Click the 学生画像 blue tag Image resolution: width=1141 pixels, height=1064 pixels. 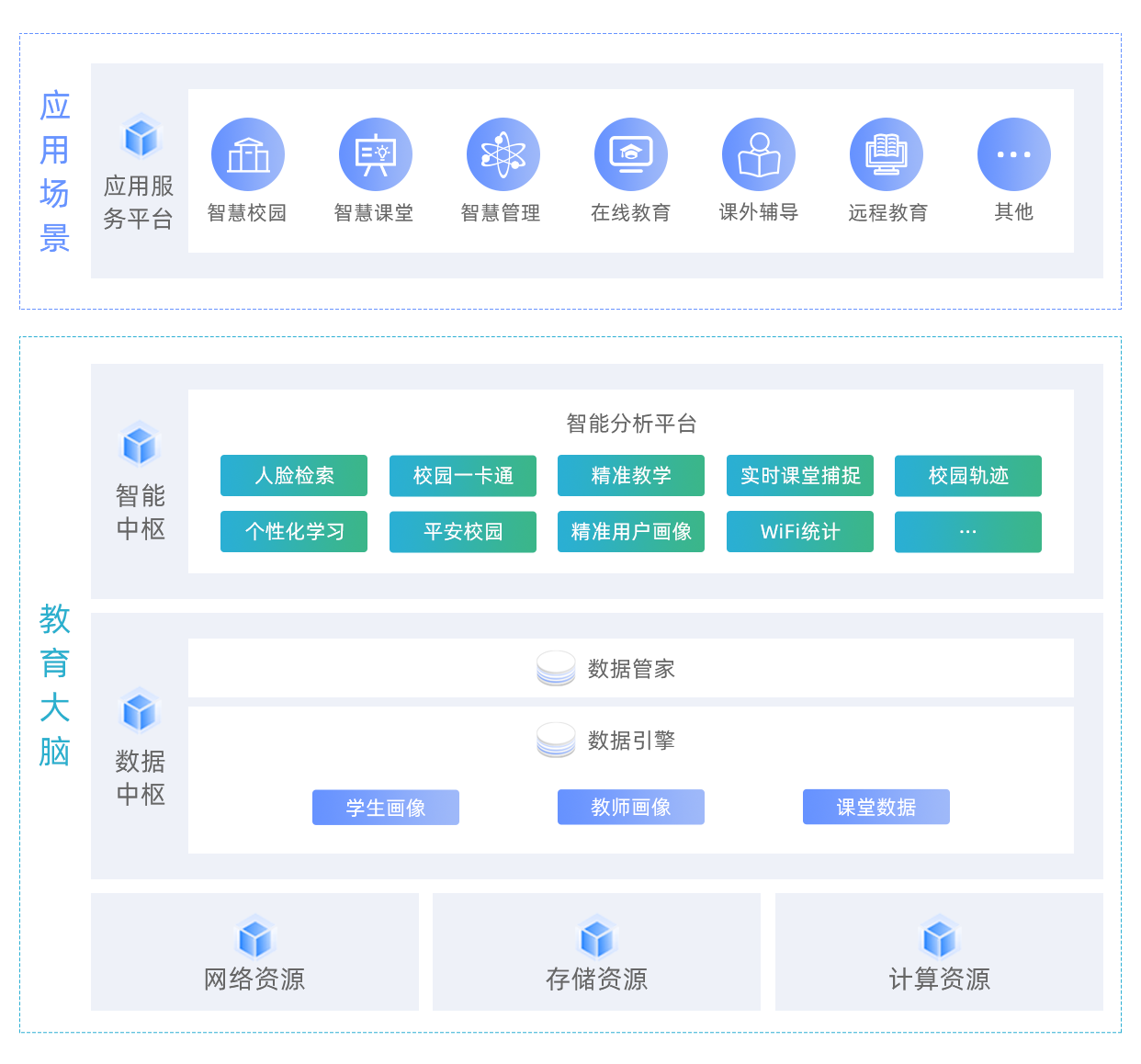(385, 808)
